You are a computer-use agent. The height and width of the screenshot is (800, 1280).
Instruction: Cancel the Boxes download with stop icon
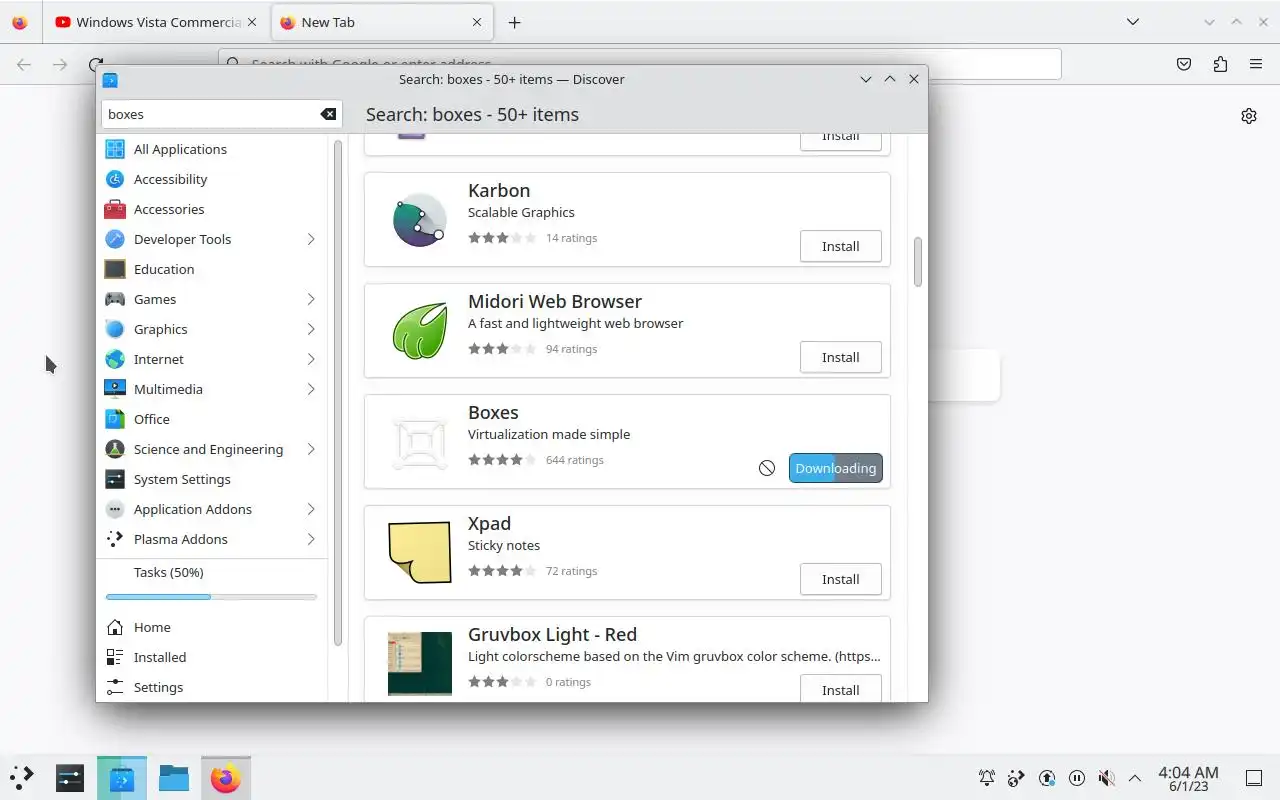767,468
